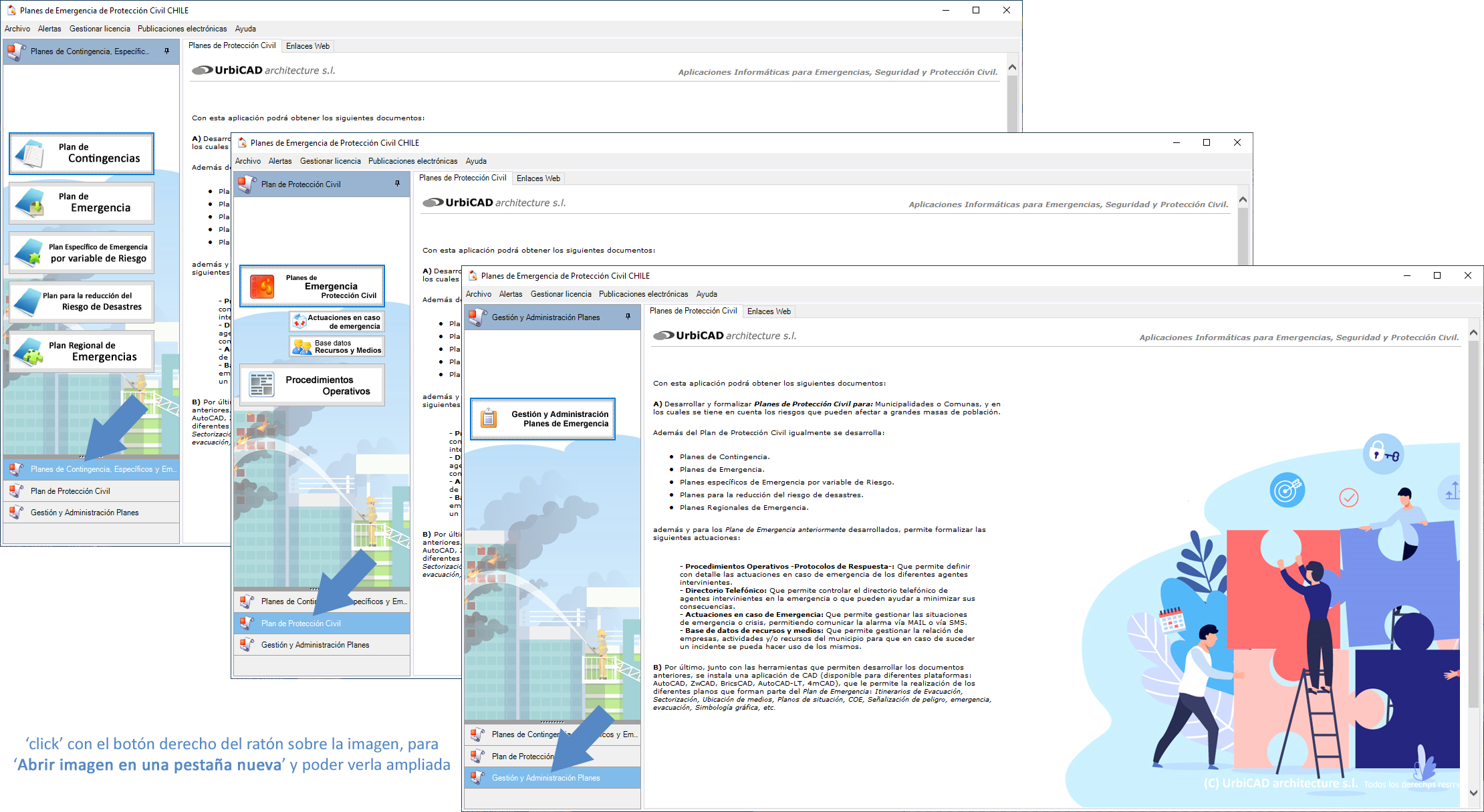Open Archivo menu in front window
This screenshot has height=812, width=1484.
tap(479, 294)
